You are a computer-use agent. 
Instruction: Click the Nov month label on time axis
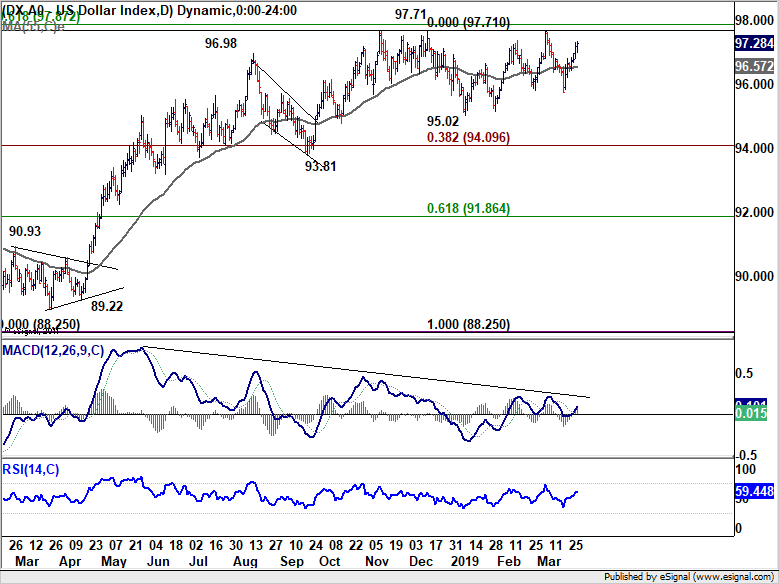point(377,561)
